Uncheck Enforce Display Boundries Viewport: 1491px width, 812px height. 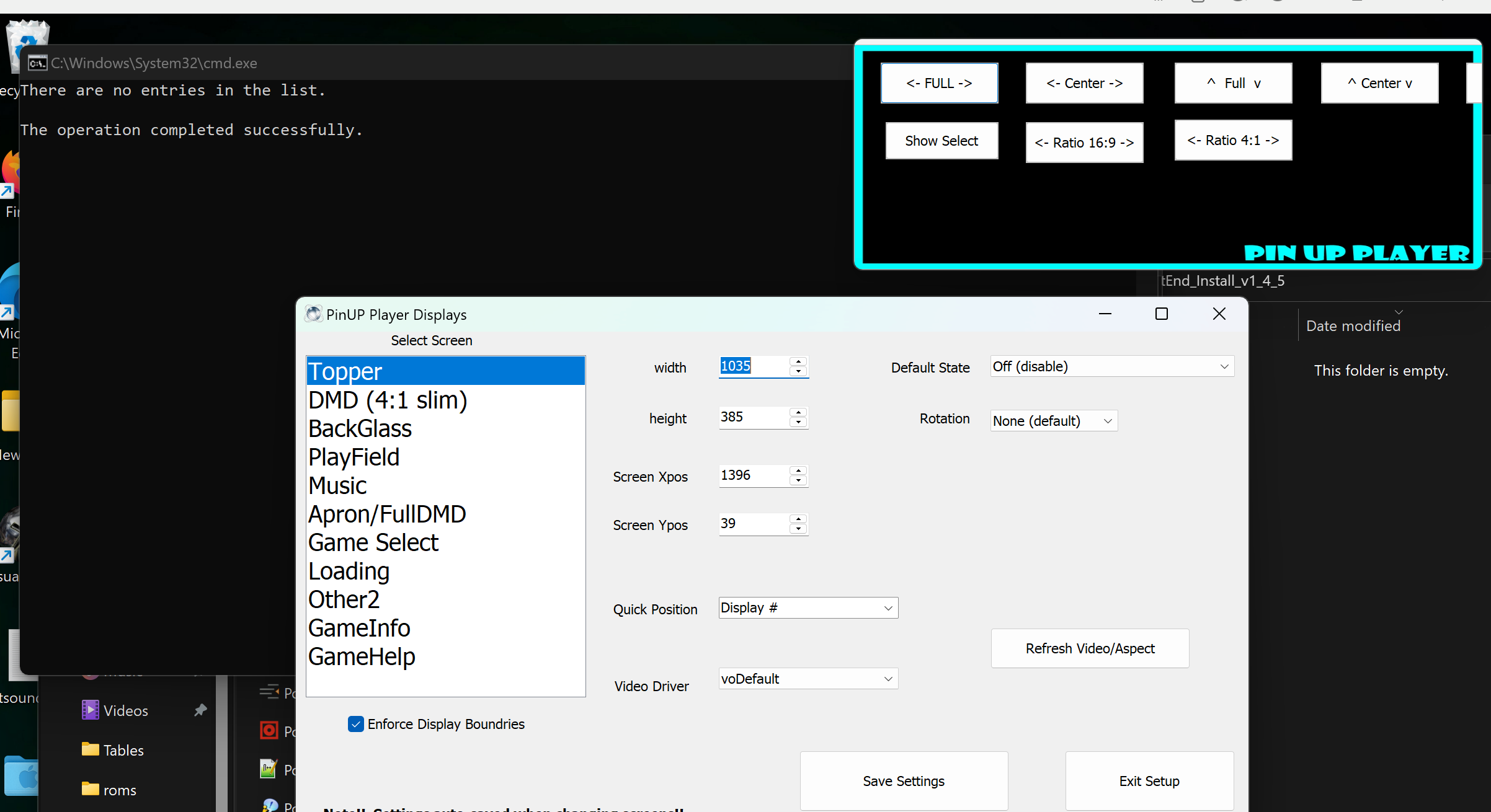click(x=356, y=723)
